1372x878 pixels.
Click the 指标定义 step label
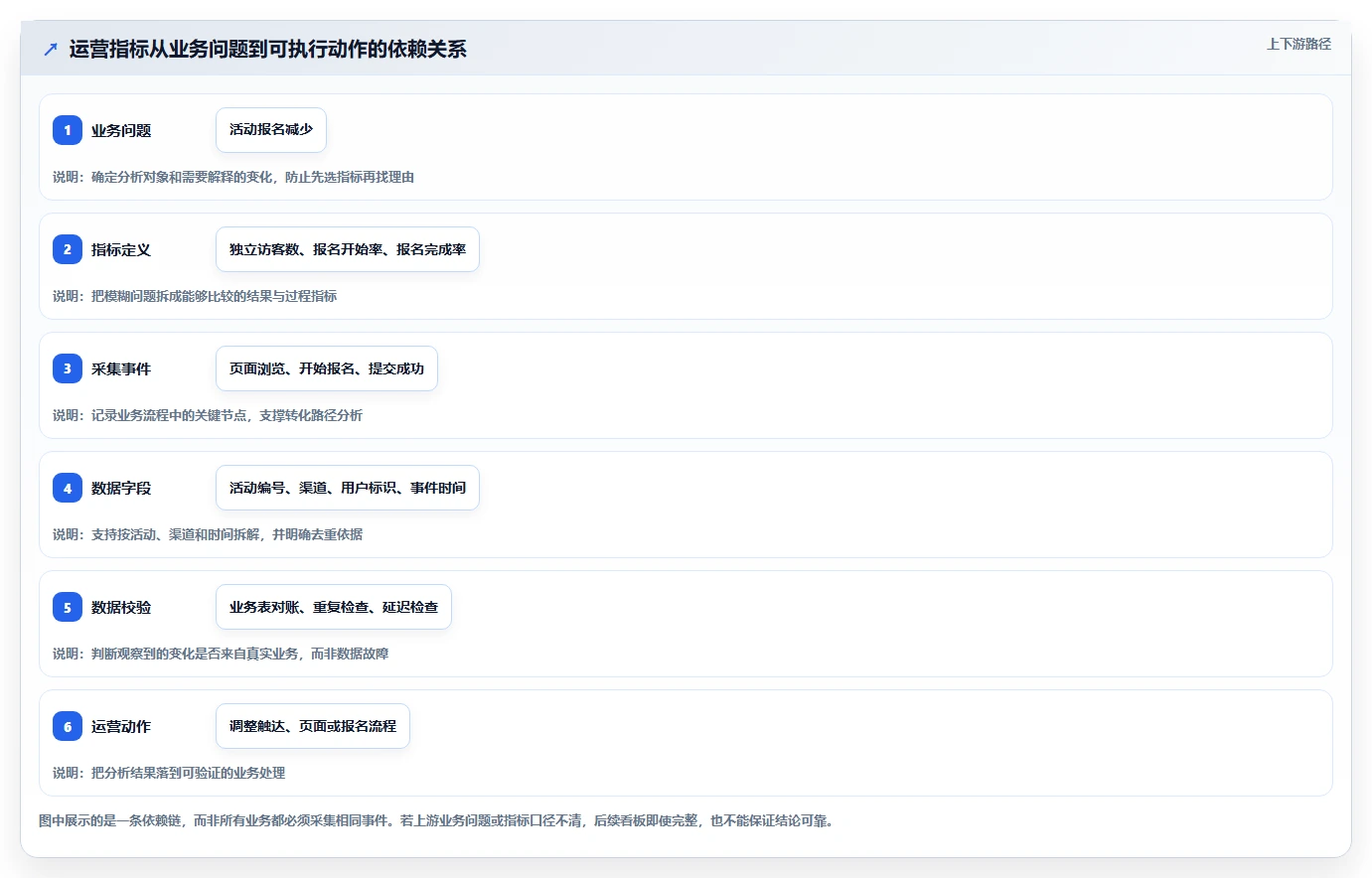pos(121,249)
